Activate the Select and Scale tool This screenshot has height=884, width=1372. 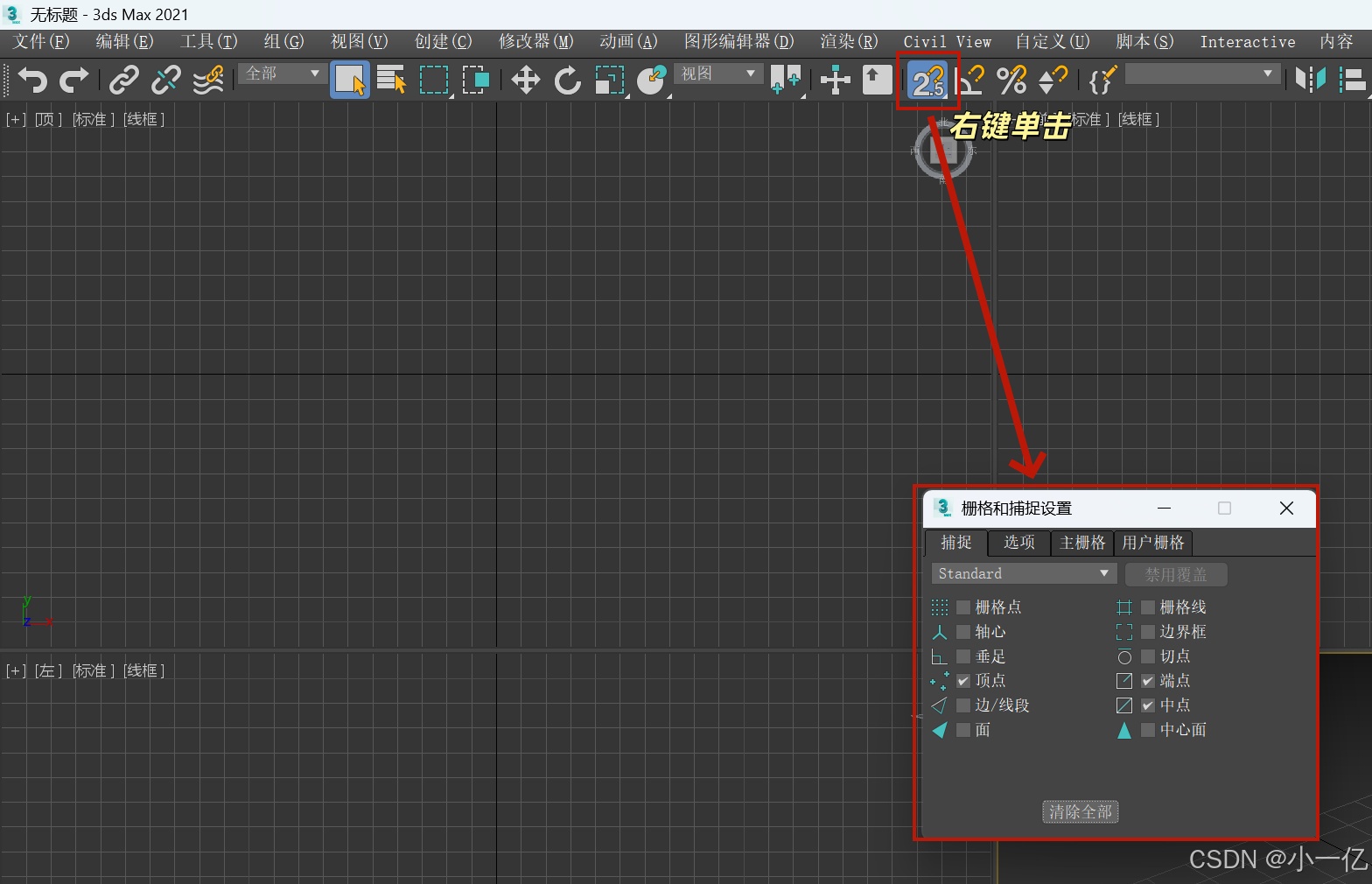[610, 81]
